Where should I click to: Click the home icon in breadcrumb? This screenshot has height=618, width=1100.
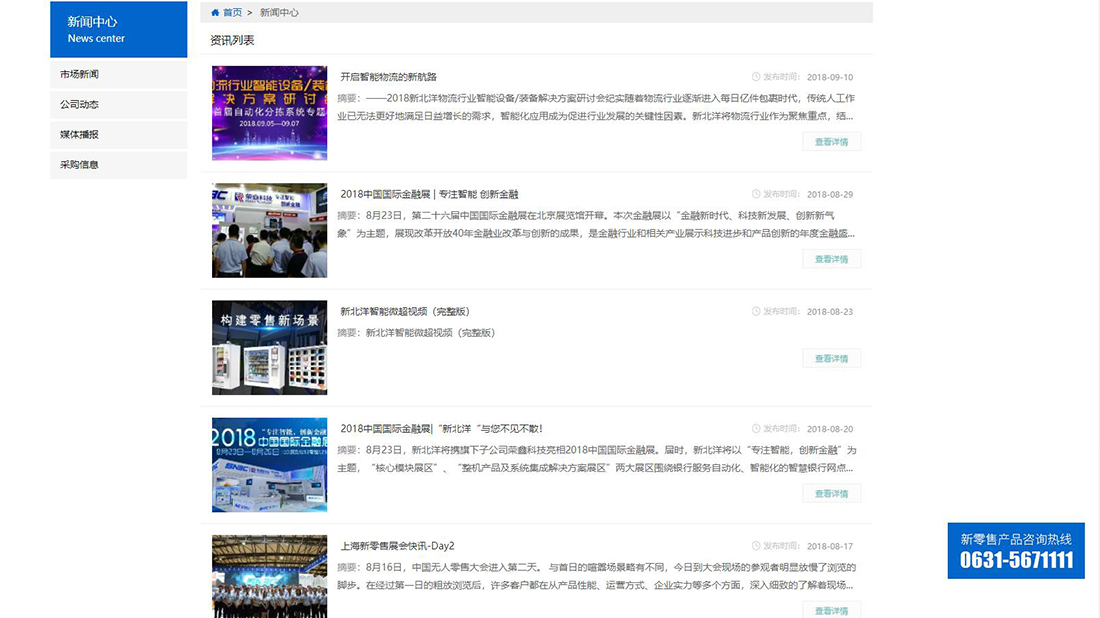[x=215, y=13]
